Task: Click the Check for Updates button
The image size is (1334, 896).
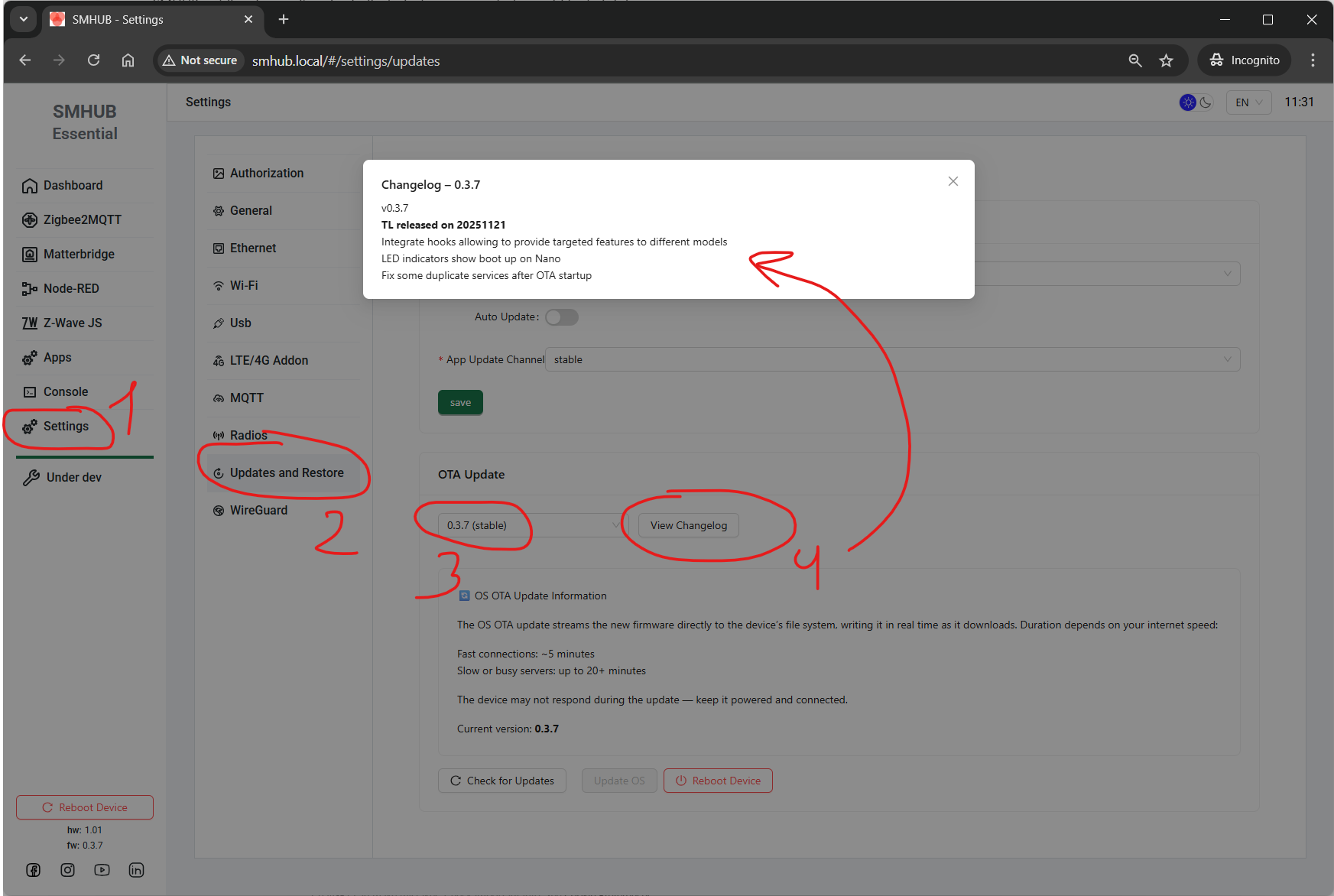Action: coord(502,781)
